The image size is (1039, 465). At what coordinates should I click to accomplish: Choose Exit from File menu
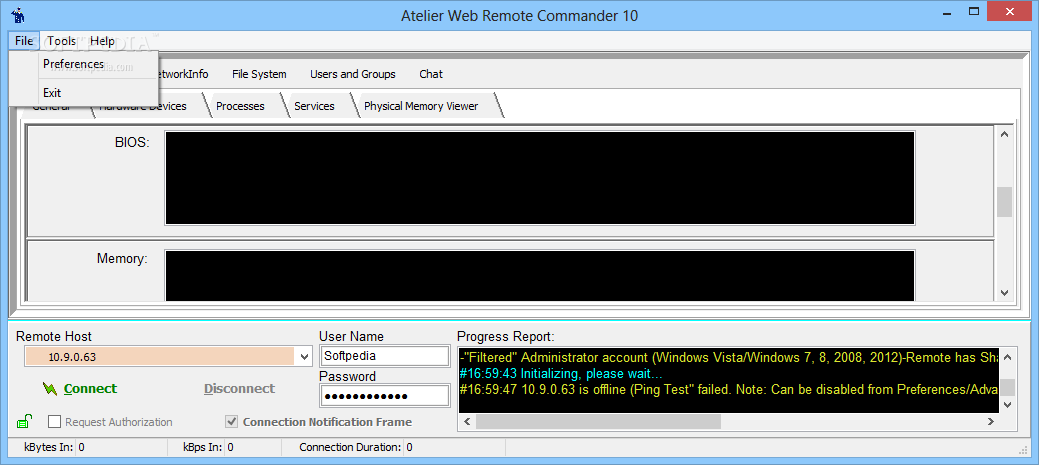(x=52, y=93)
